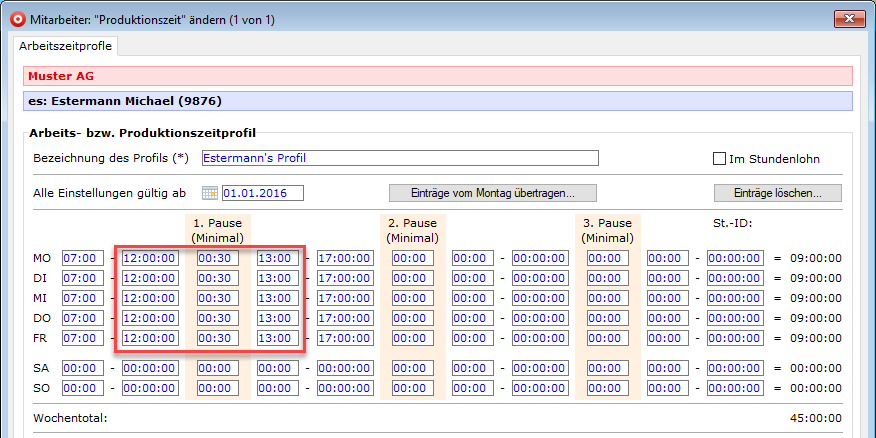Select Monday's third pause minimal field
Viewport: 876px width, 438px height.
[x=607, y=258]
